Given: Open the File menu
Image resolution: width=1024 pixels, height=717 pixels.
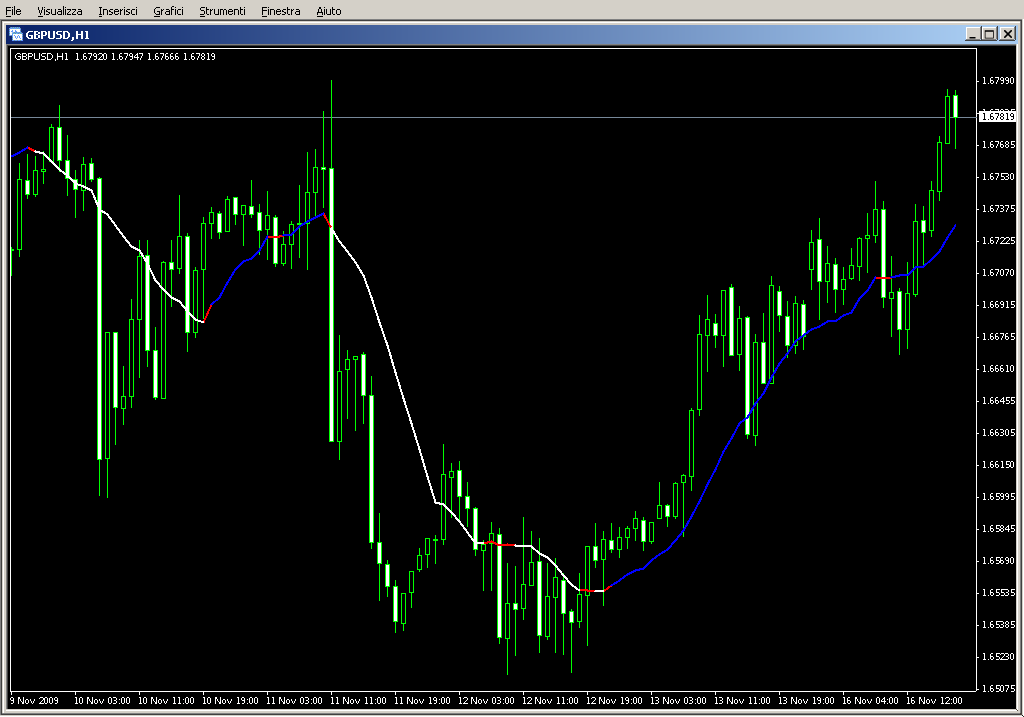Looking at the screenshot, I should tap(13, 11).
